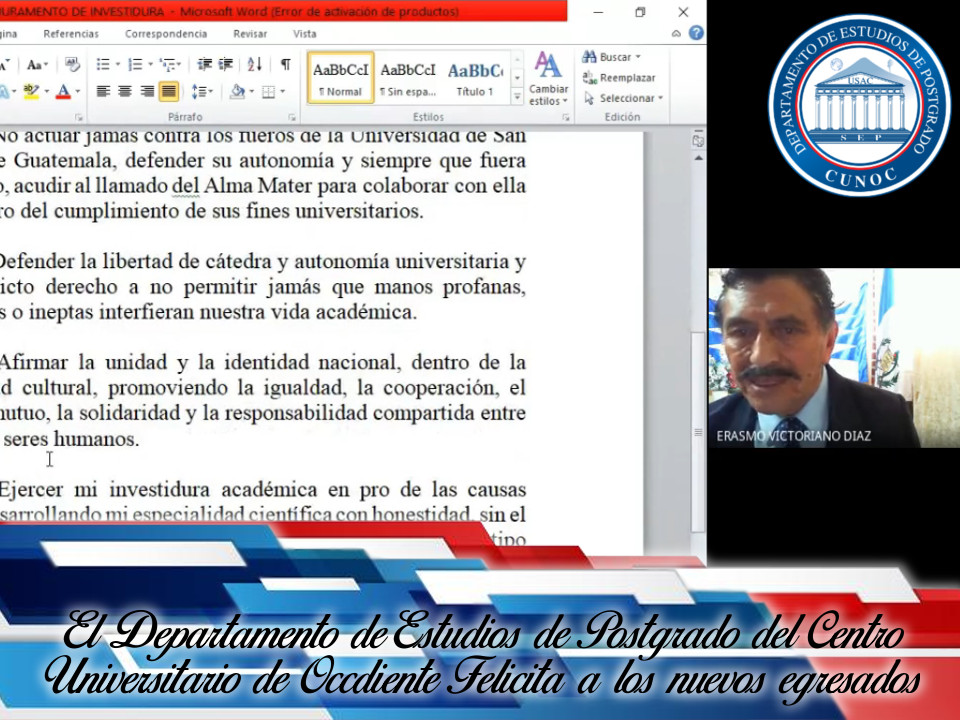Viewport: 960px width, 720px height.
Task: Restore down the Word window
Action: (640, 12)
